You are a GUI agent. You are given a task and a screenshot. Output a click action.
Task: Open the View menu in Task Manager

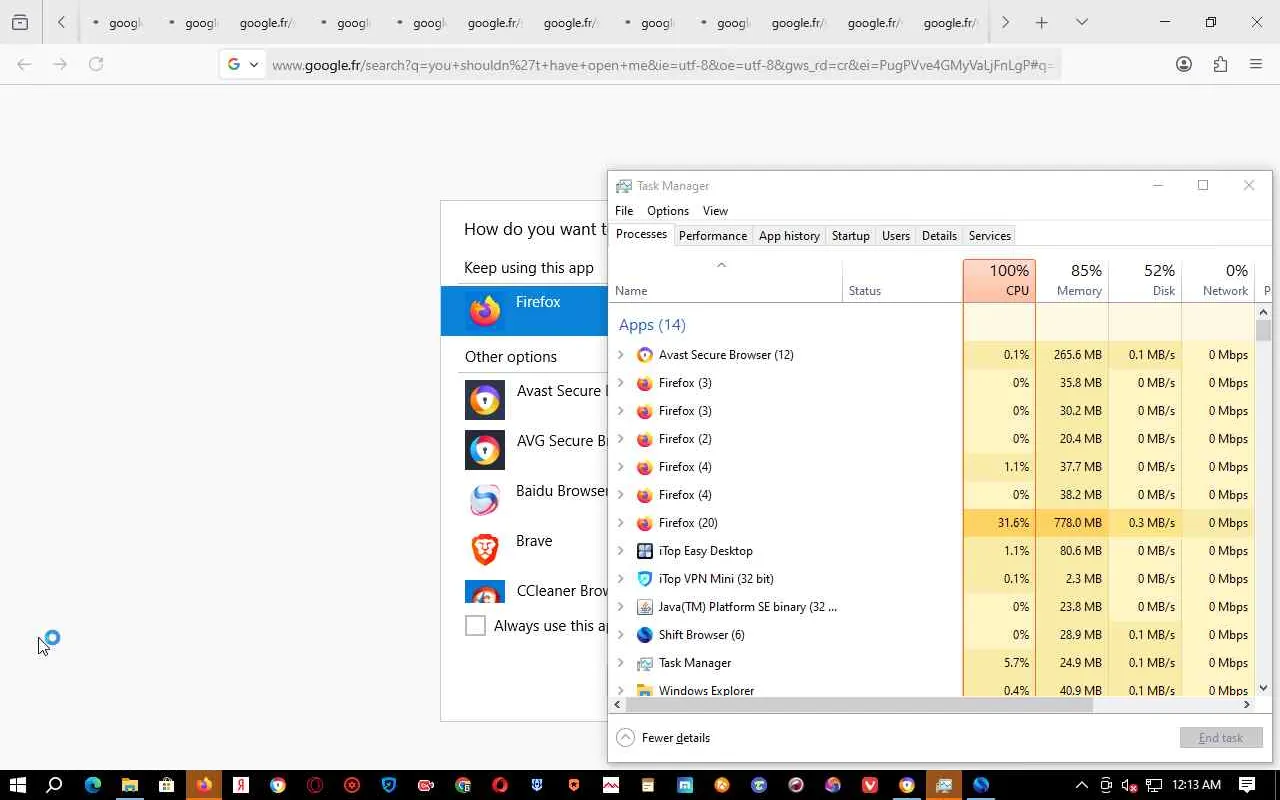pyautogui.click(x=715, y=211)
